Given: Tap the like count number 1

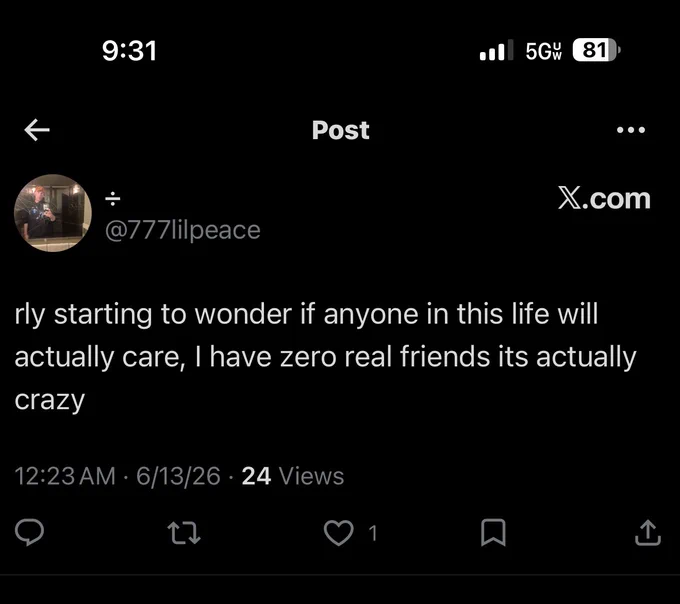Looking at the screenshot, I should coord(373,533).
